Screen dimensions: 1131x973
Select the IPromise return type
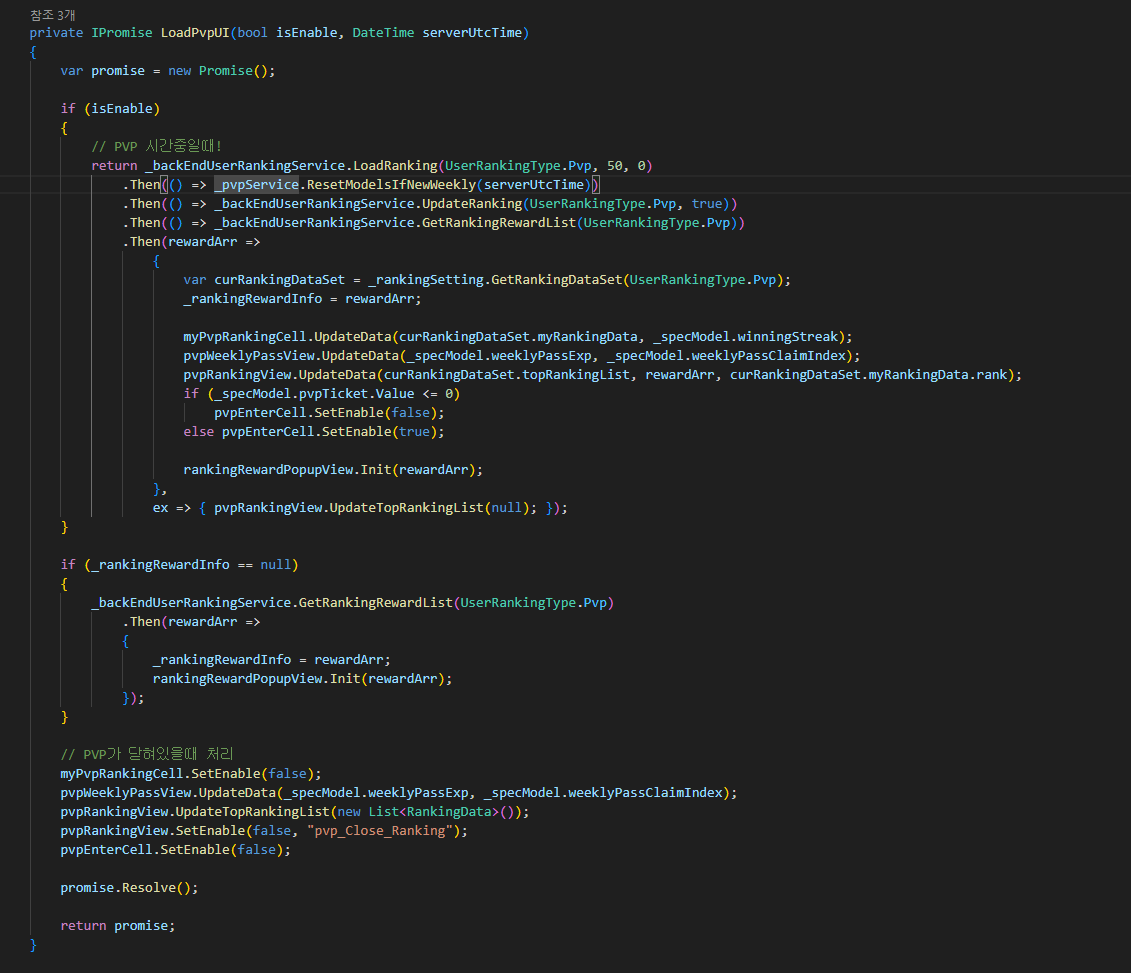click(x=121, y=33)
